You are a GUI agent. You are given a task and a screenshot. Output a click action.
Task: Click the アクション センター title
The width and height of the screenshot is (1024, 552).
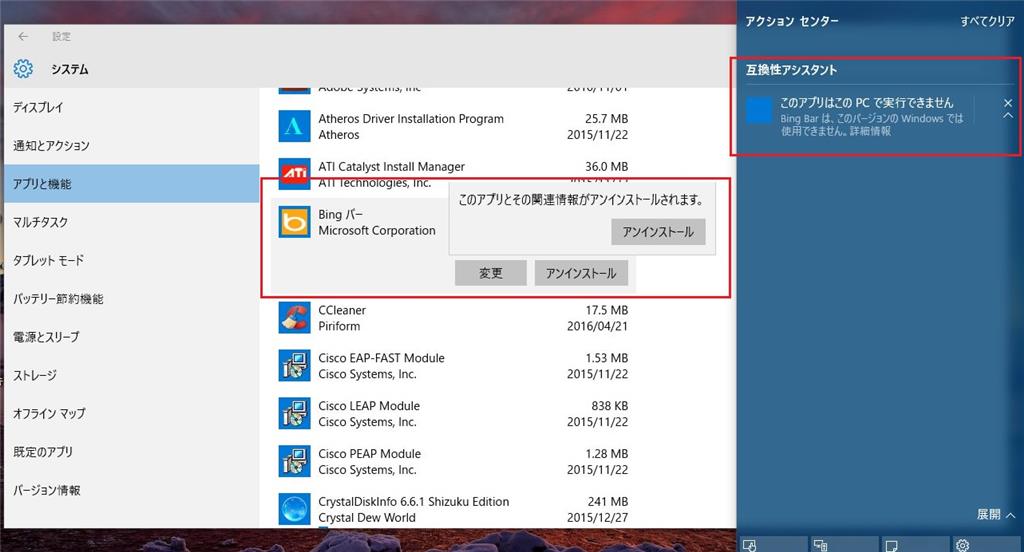coord(792,21)
